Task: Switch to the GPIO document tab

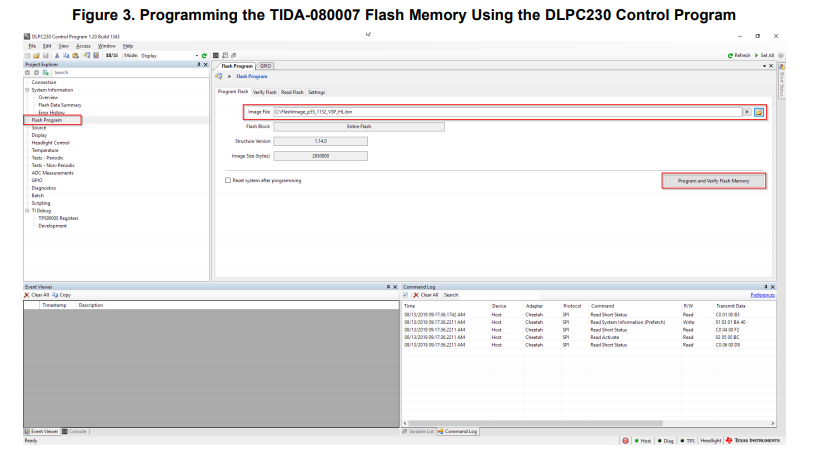Action: tap(265, 66)
